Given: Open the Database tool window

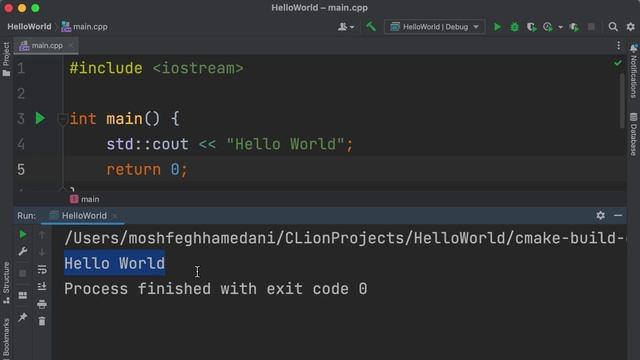Looking at the screenshot, I should click(633, 134).
